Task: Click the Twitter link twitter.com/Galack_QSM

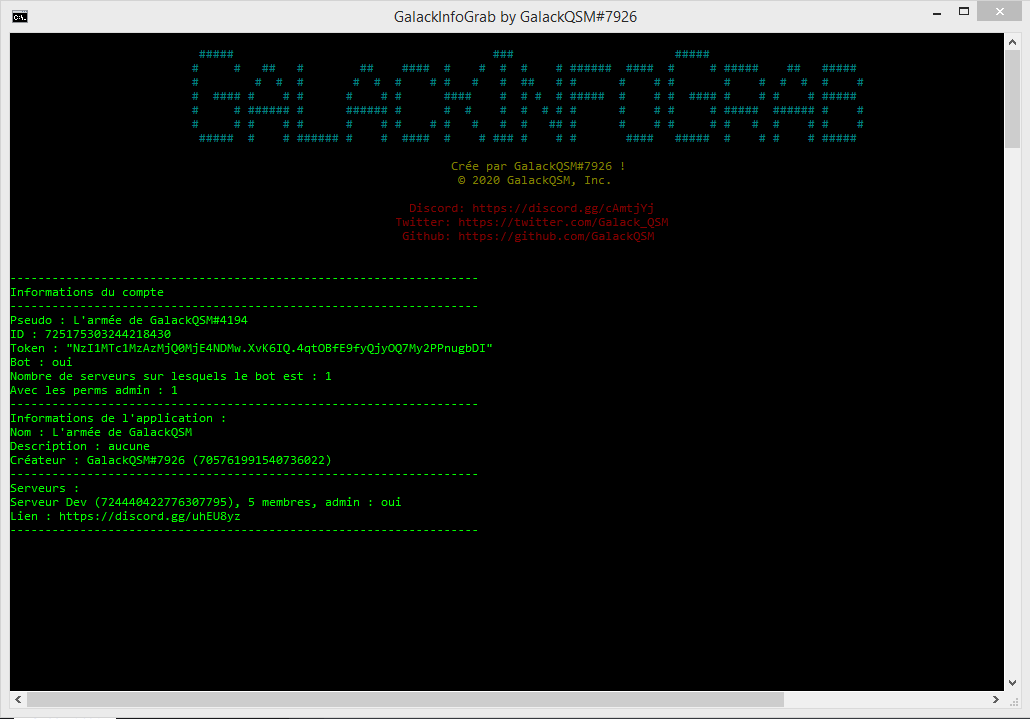Action: pyautogui.click(x=563, y=222)
